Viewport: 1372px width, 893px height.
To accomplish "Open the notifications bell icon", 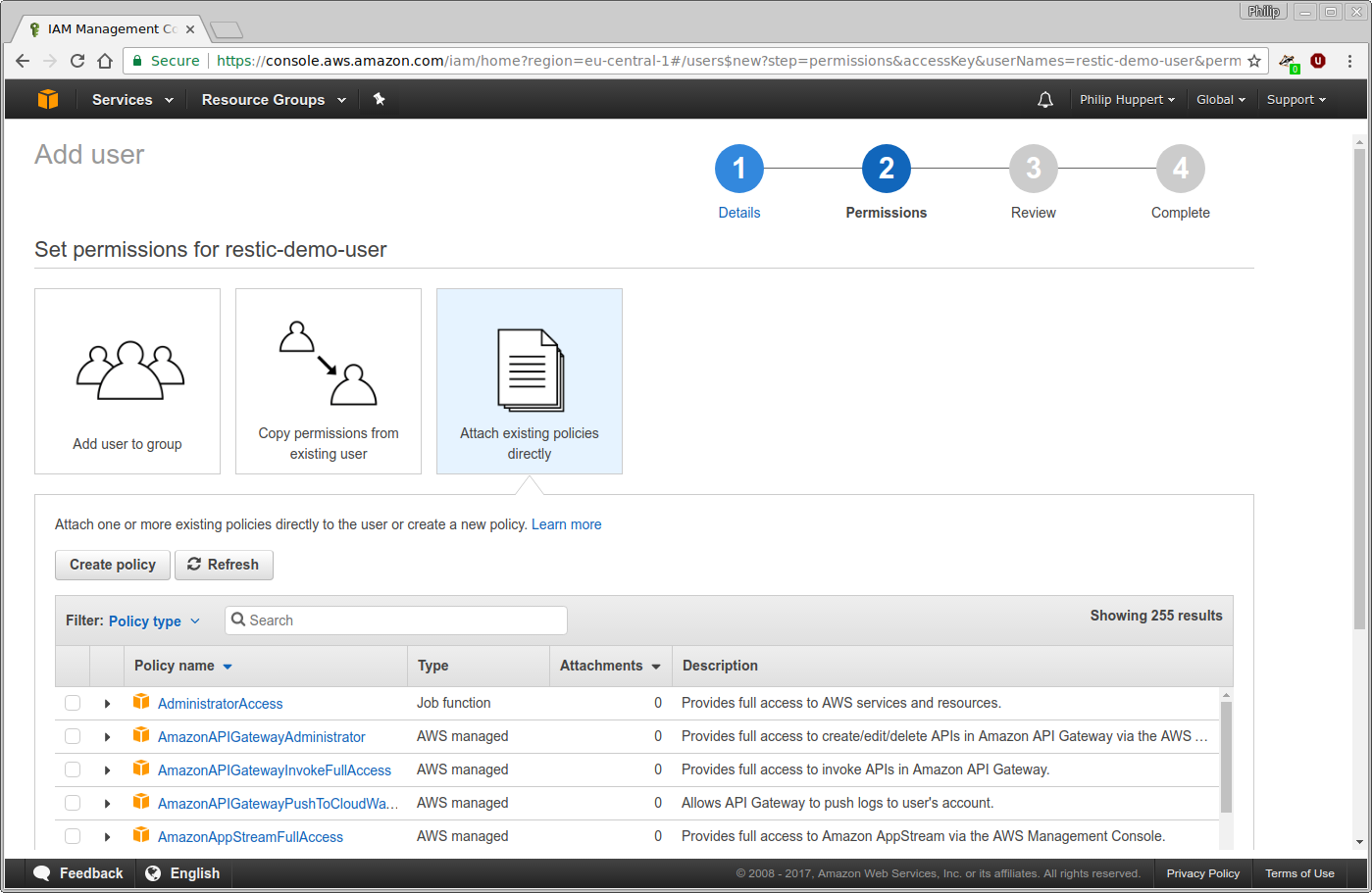I will click(1045, 99).
